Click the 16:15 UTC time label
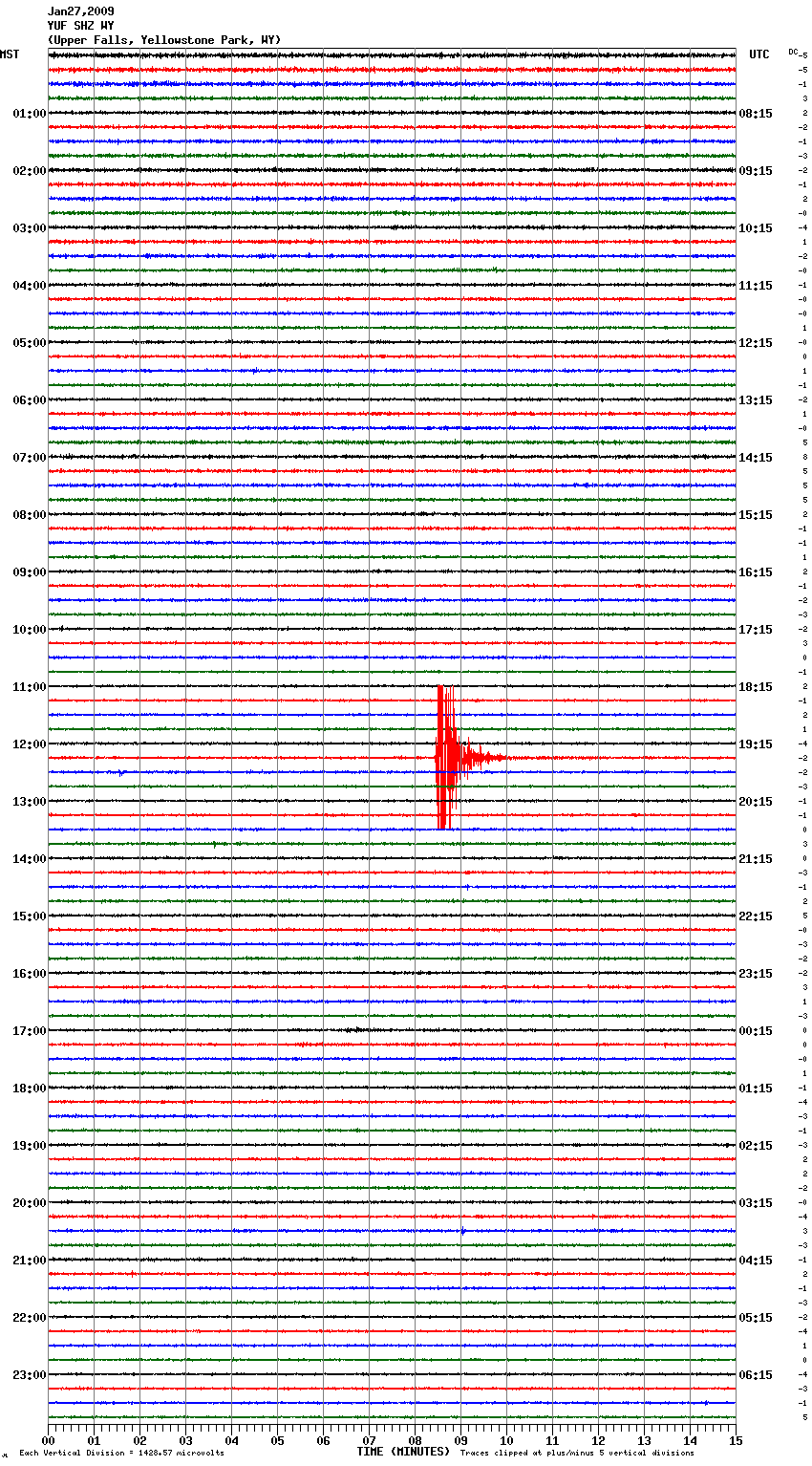This screenshot has height=1466, width=812. [x=756, y=572]
